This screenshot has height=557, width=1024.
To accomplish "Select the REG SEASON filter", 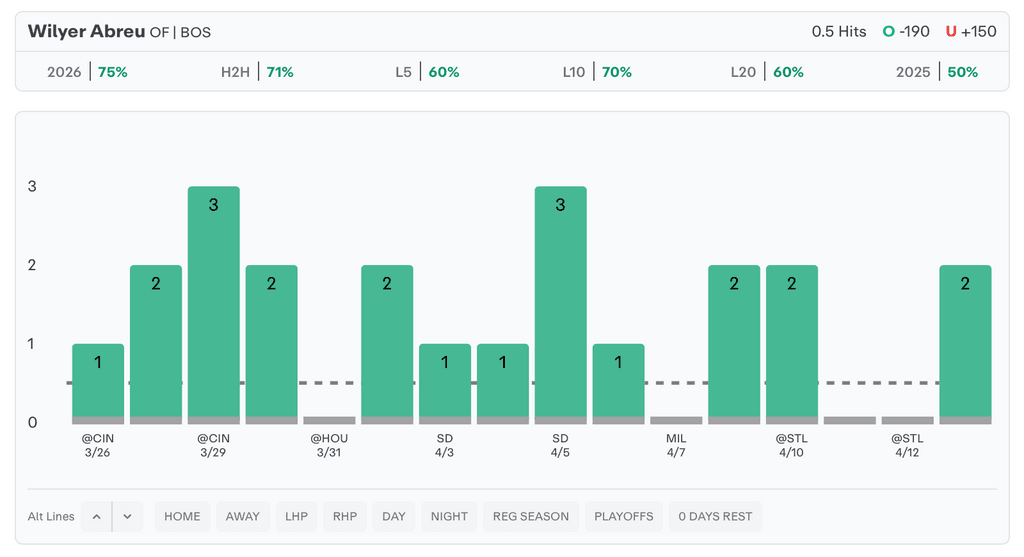I will click(530, 516).
